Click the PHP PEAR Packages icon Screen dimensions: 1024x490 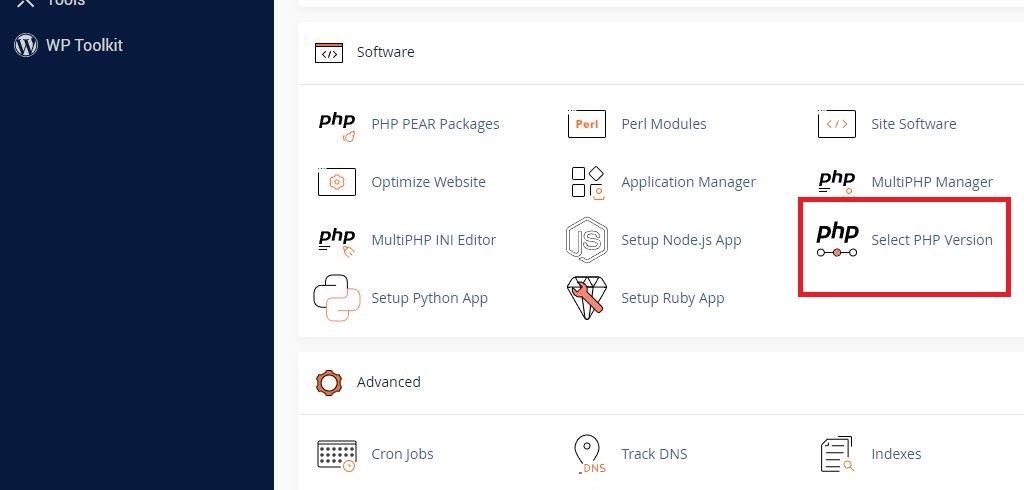click(337, 127)
